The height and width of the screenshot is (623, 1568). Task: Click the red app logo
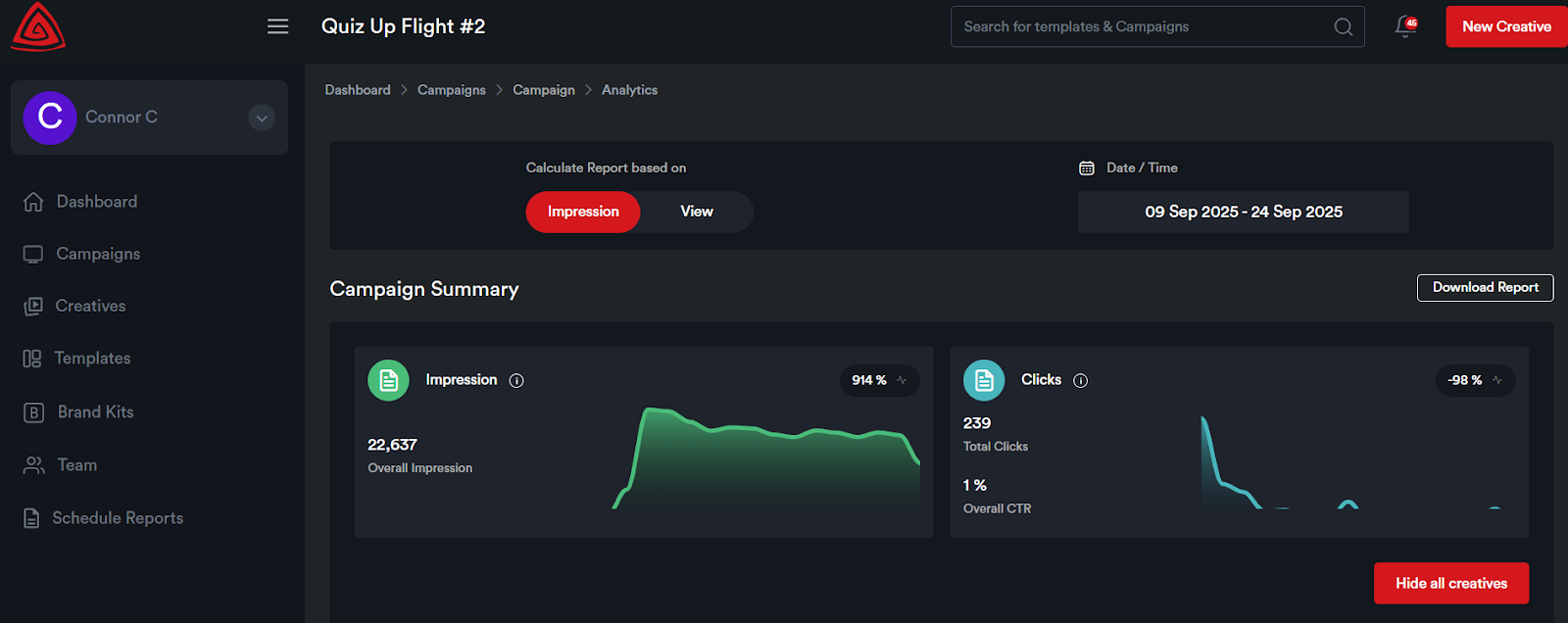(x=38, y=27)
